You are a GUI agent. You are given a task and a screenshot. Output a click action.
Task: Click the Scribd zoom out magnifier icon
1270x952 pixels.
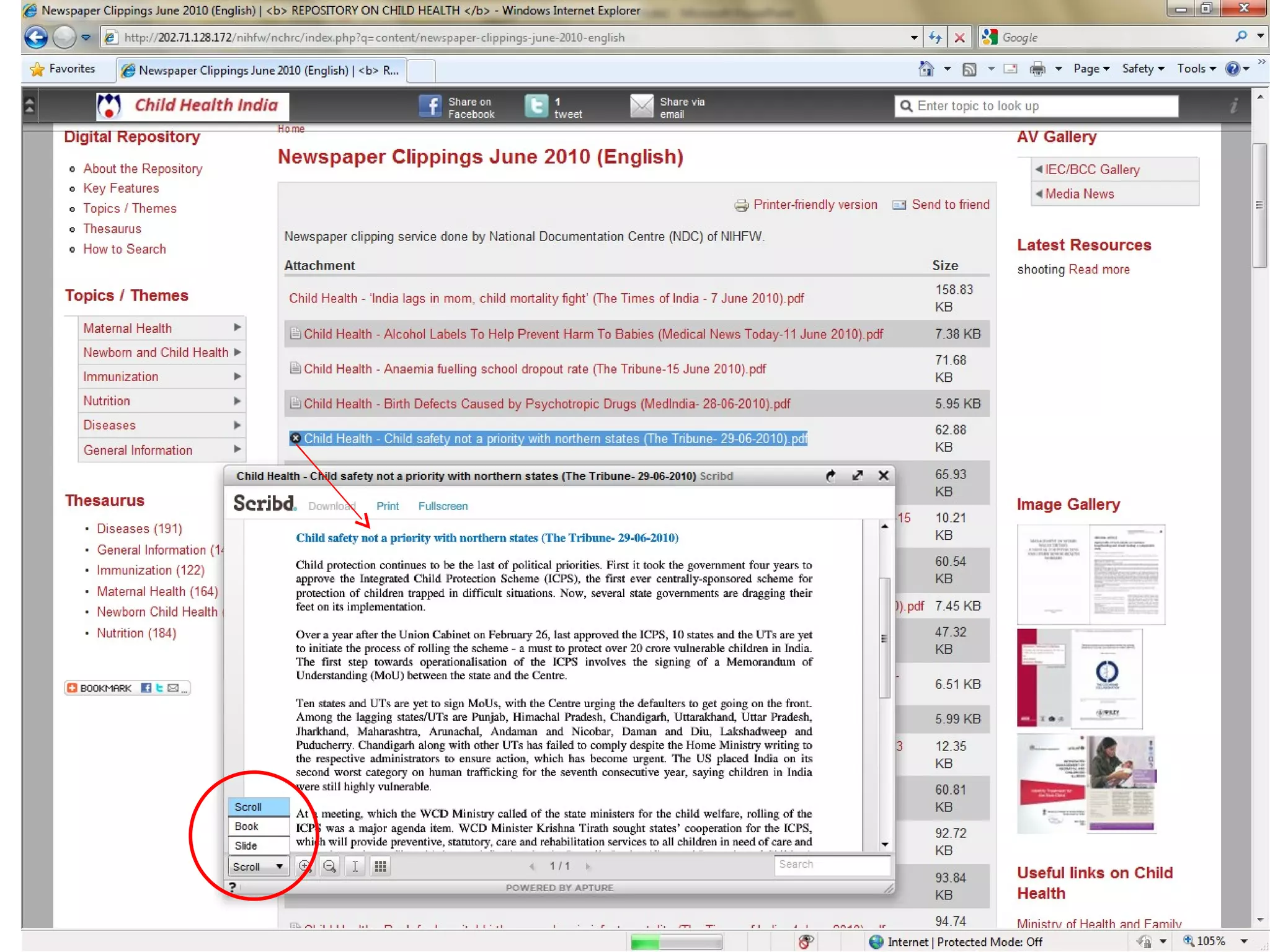point(330,866)
